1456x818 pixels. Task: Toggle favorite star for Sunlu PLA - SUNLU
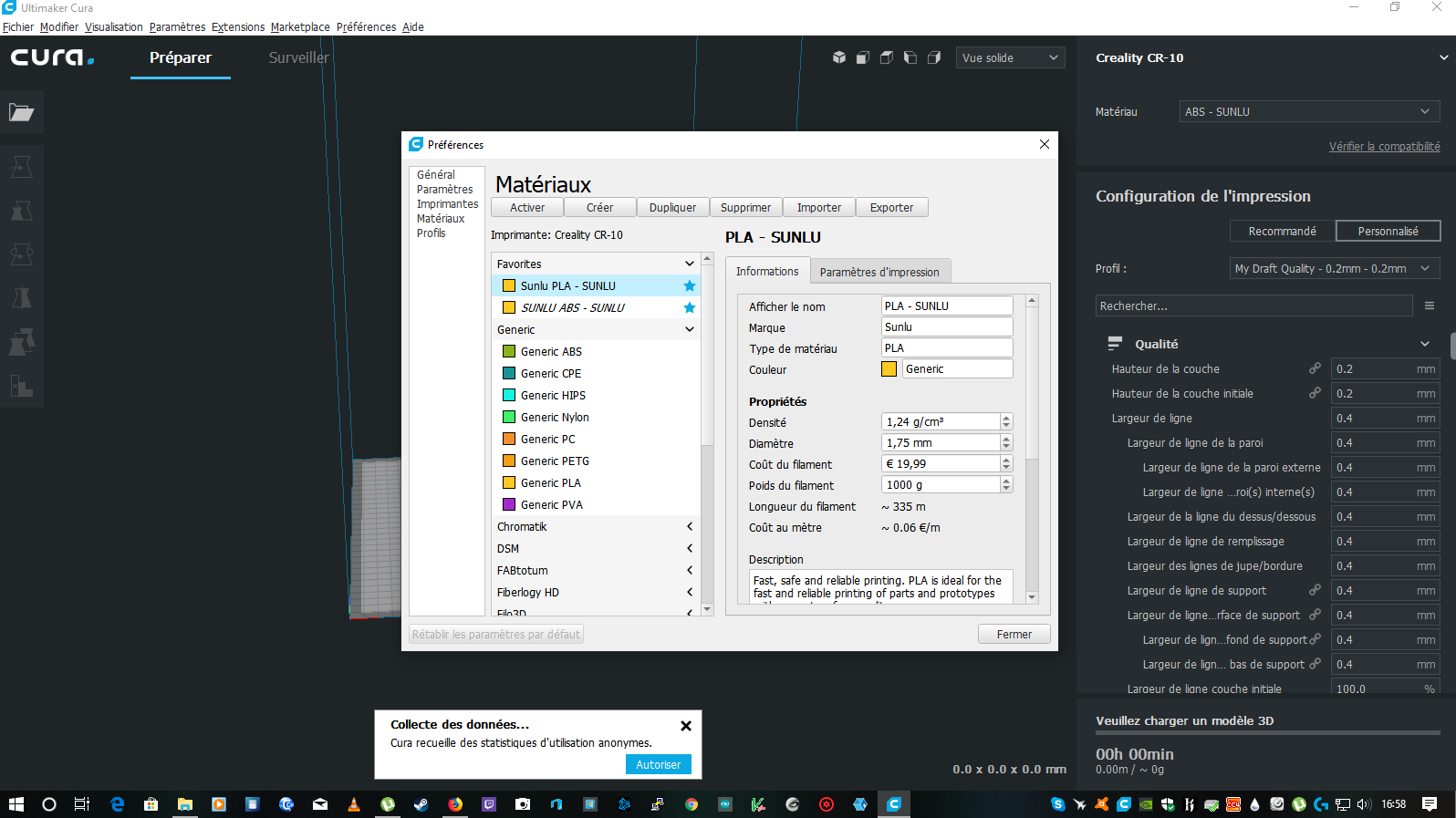coord(690,285)
